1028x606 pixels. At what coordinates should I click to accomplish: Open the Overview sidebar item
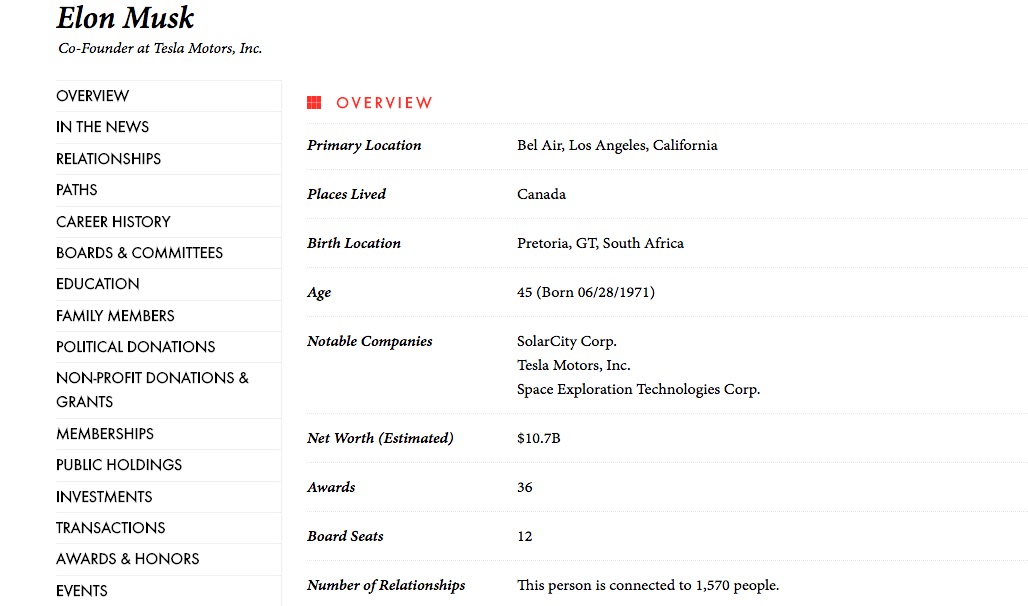click(93, 96)
